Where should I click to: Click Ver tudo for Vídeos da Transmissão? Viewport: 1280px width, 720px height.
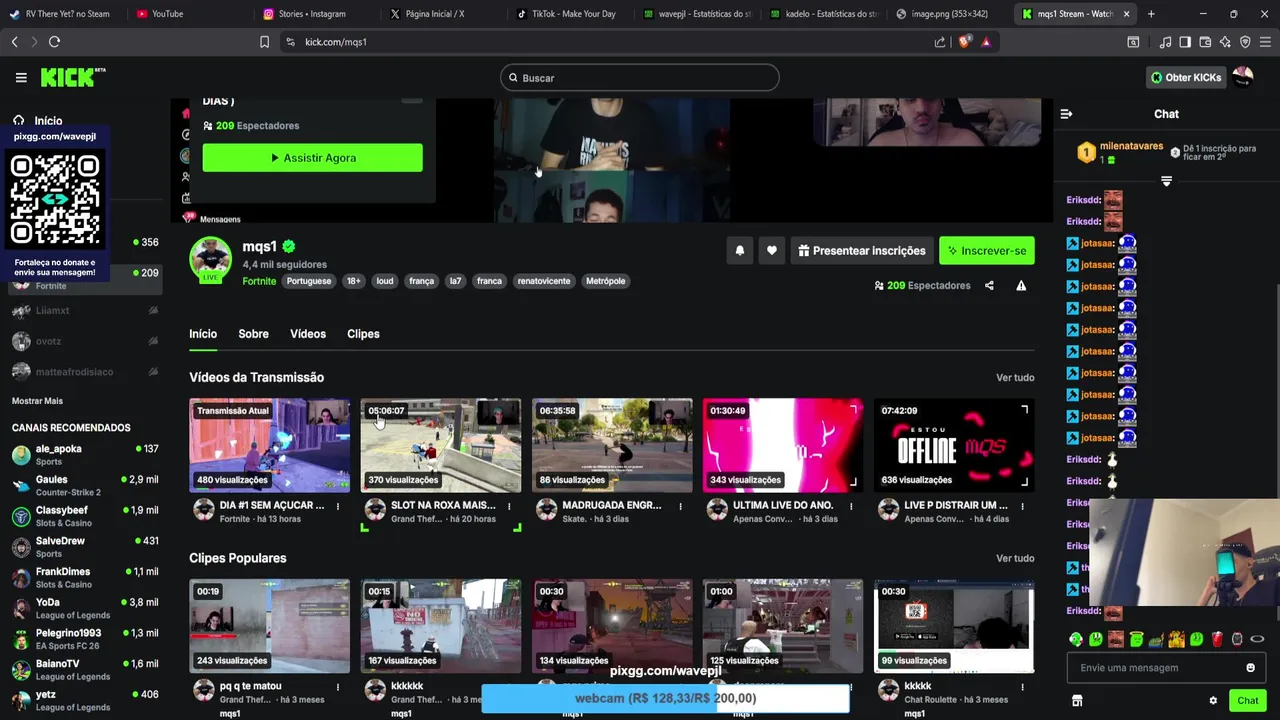pyautogui.click(x=1015, y=378)
